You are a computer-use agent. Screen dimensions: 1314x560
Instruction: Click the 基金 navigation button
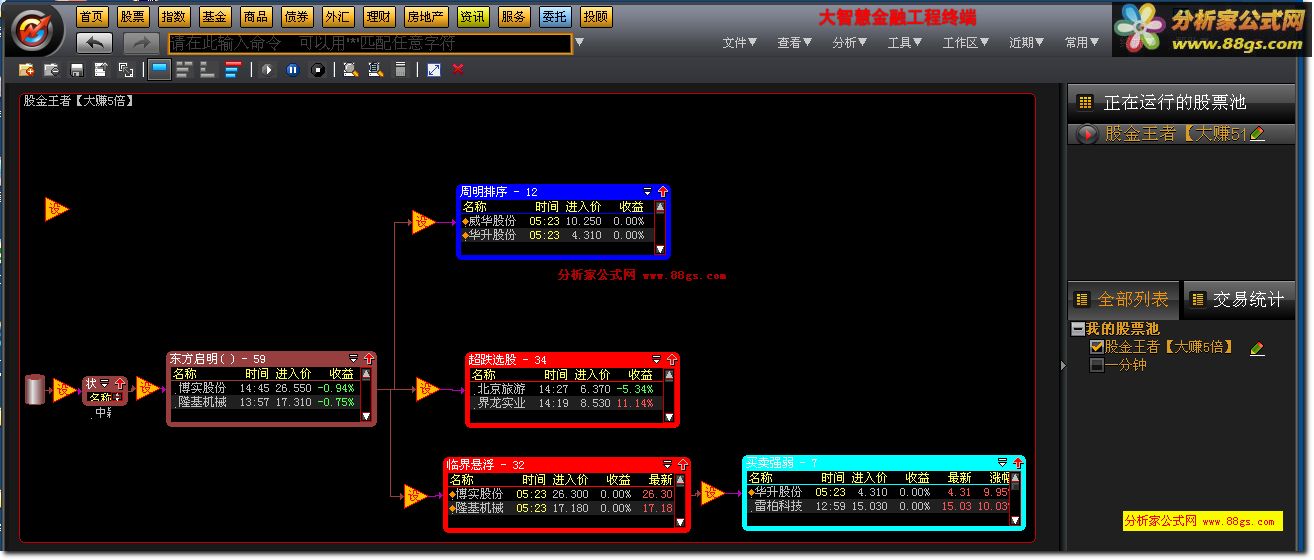pyautogui.click(x=215, y=17)
